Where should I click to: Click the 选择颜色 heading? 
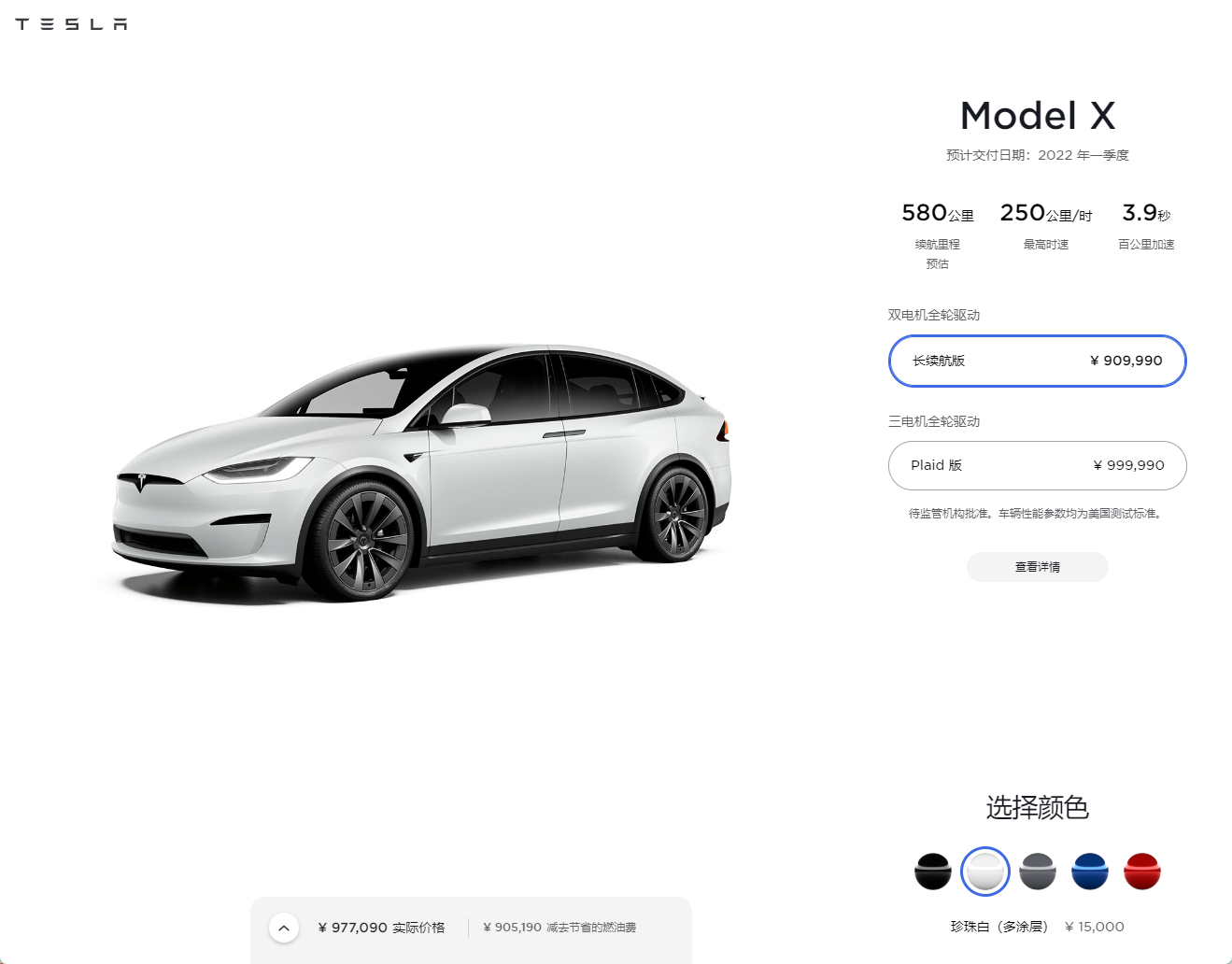point(1038,807)
